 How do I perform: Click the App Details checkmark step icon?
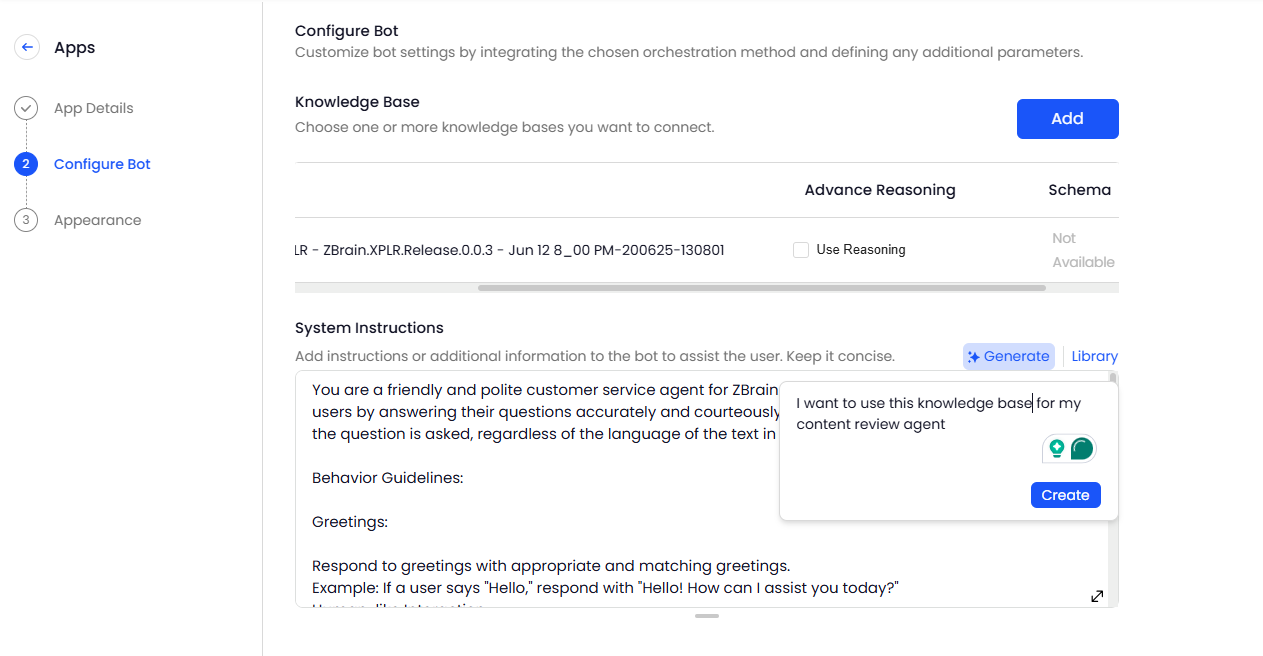point(26,108)
